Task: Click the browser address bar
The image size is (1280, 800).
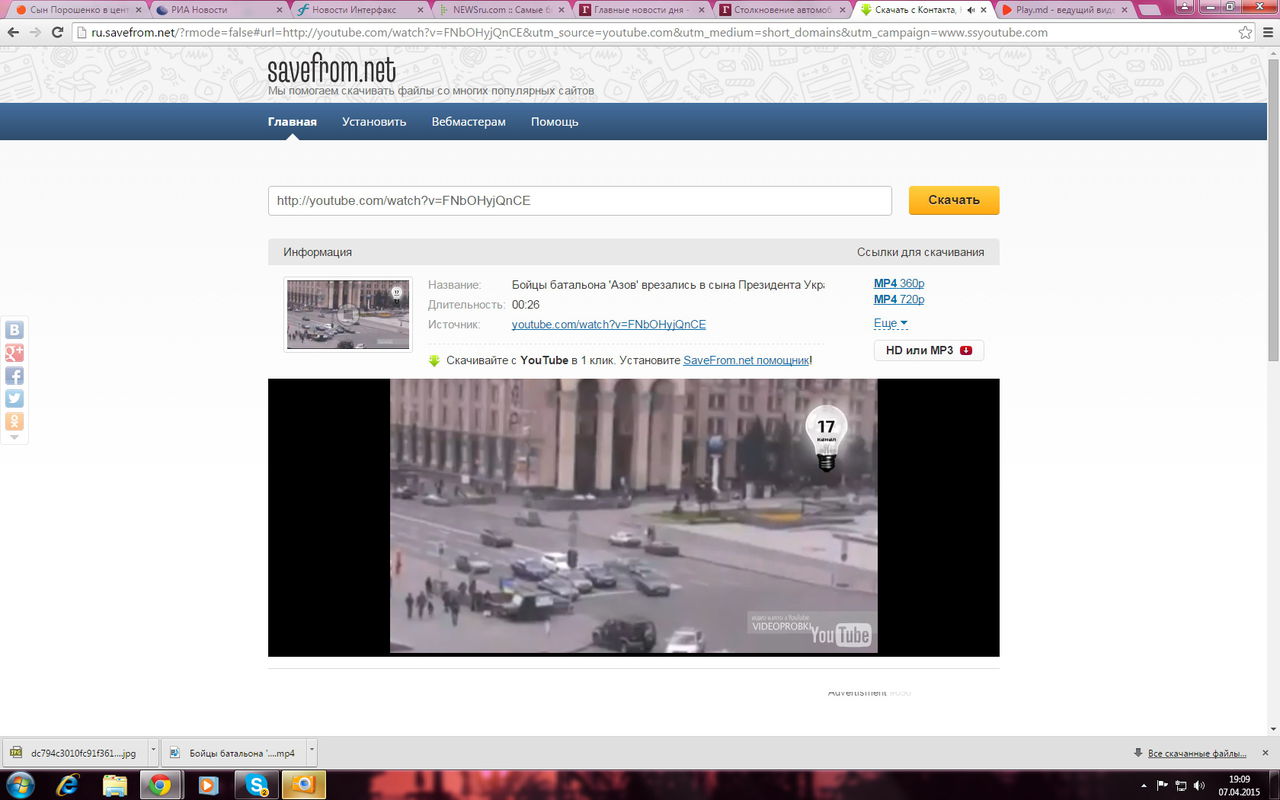Action: 654,32
